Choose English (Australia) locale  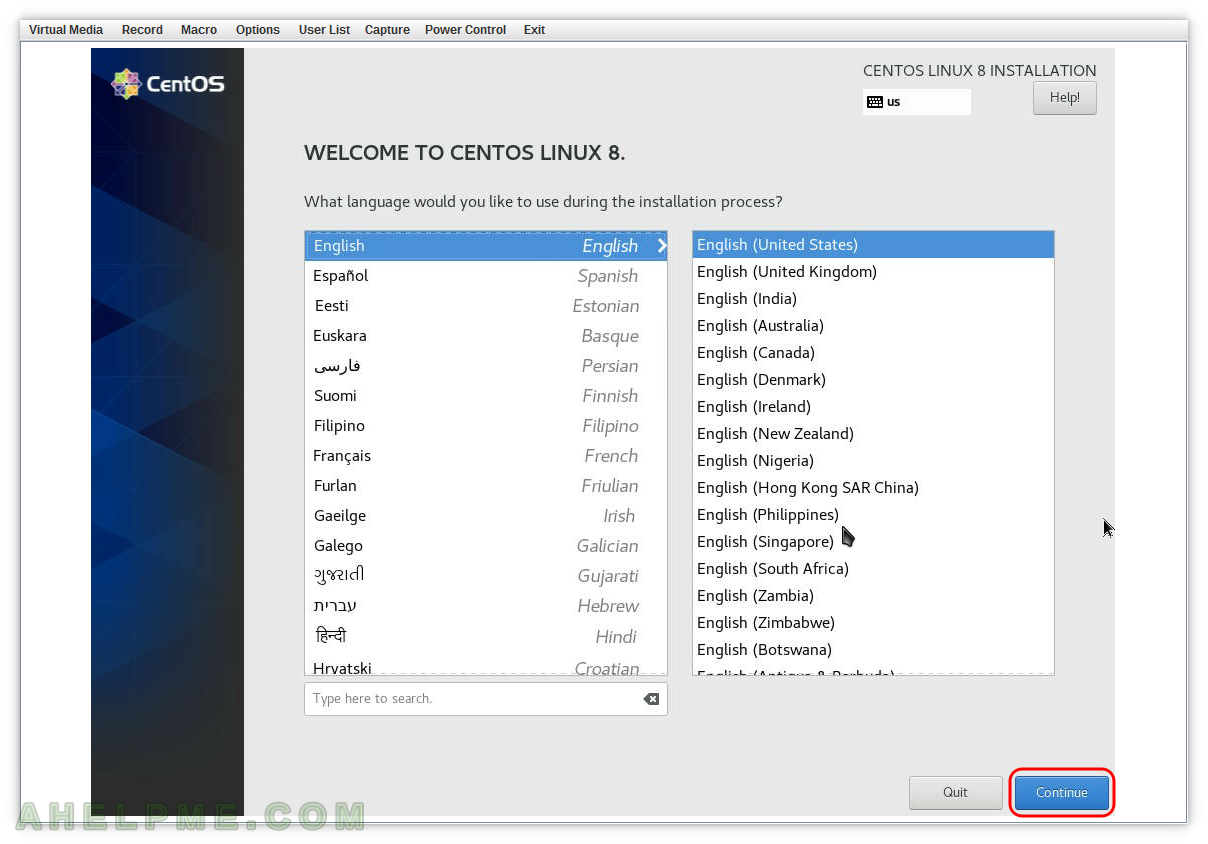tap(873, 326)
